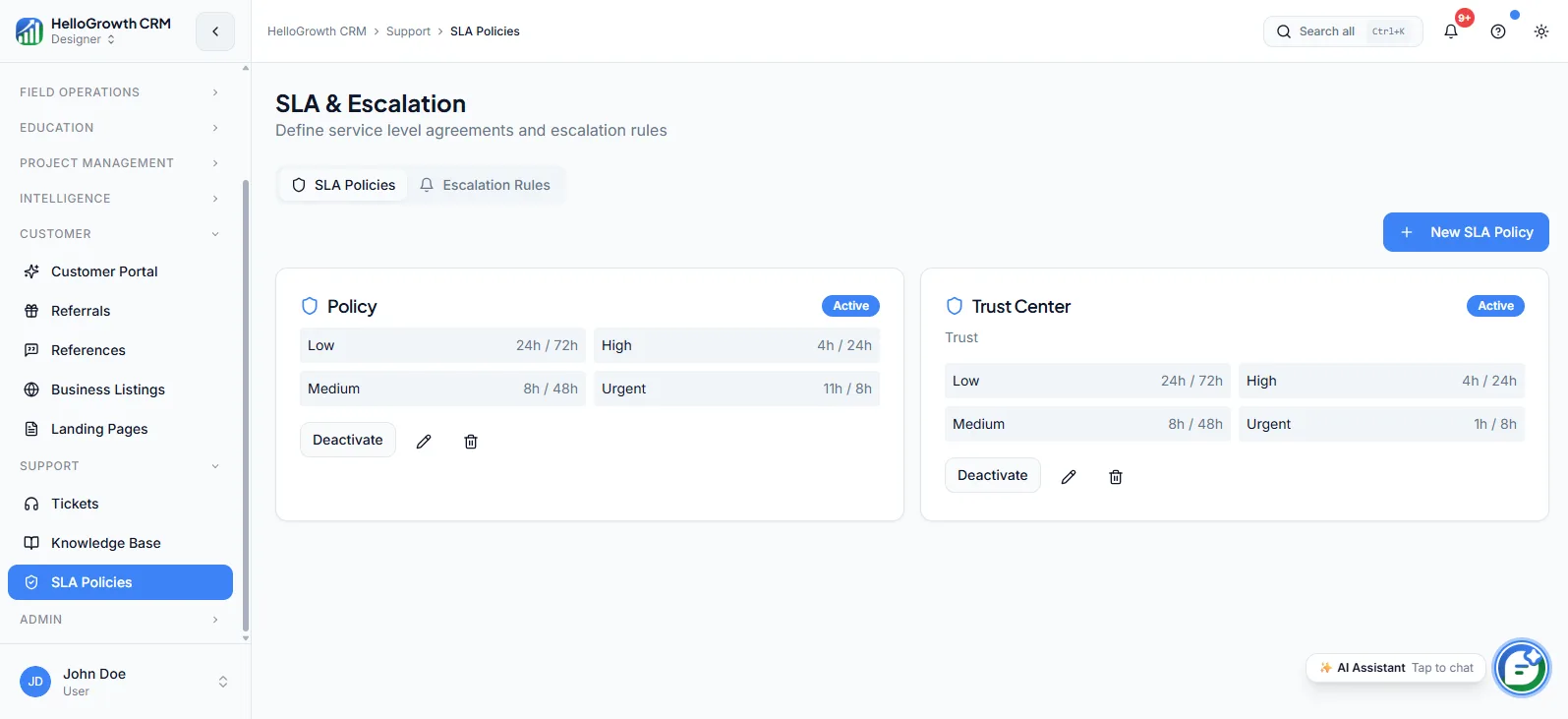Screen dimensions: 1568x719
Task: Click the Policy card shield icon
Action: click(310, 306)
